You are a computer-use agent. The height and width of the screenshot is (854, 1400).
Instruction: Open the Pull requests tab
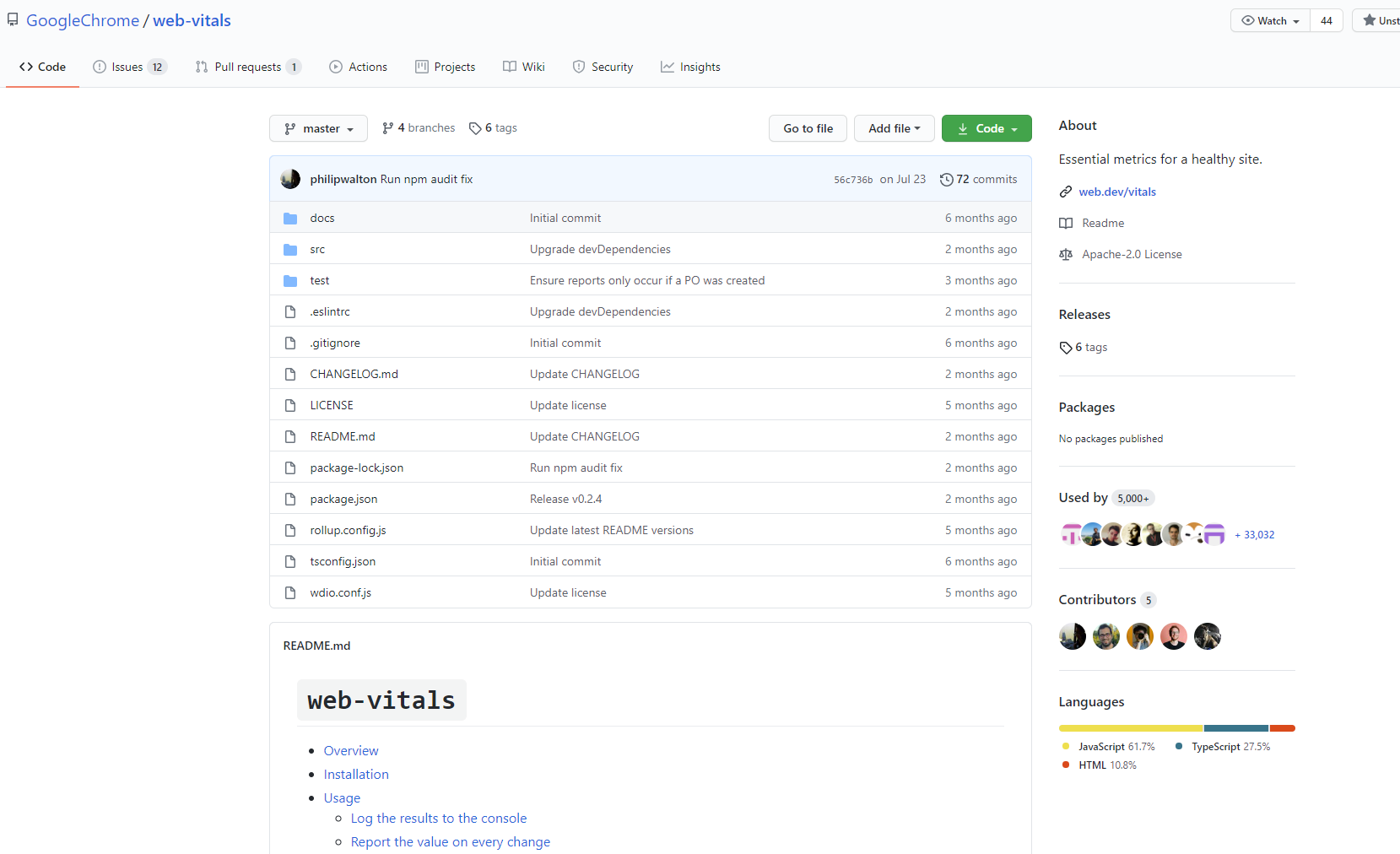(x=248, y=67)
